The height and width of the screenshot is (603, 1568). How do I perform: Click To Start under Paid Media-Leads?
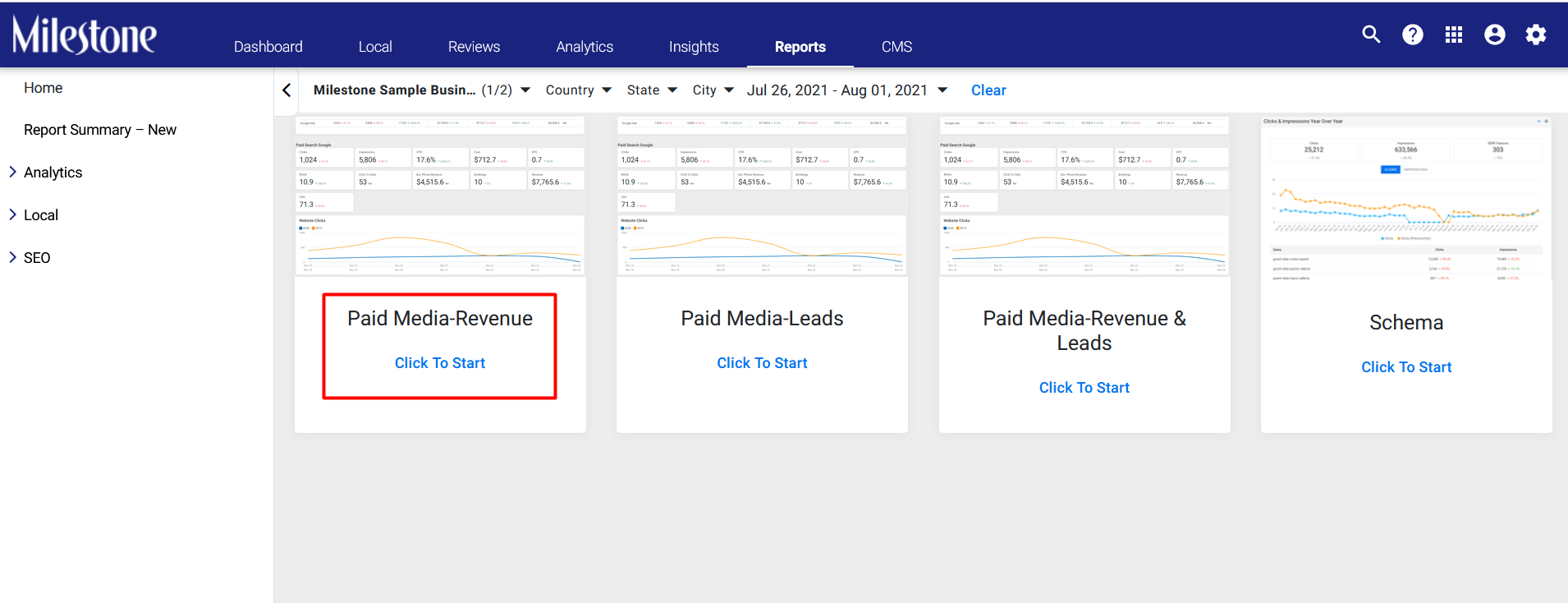[x=762, y=363]
